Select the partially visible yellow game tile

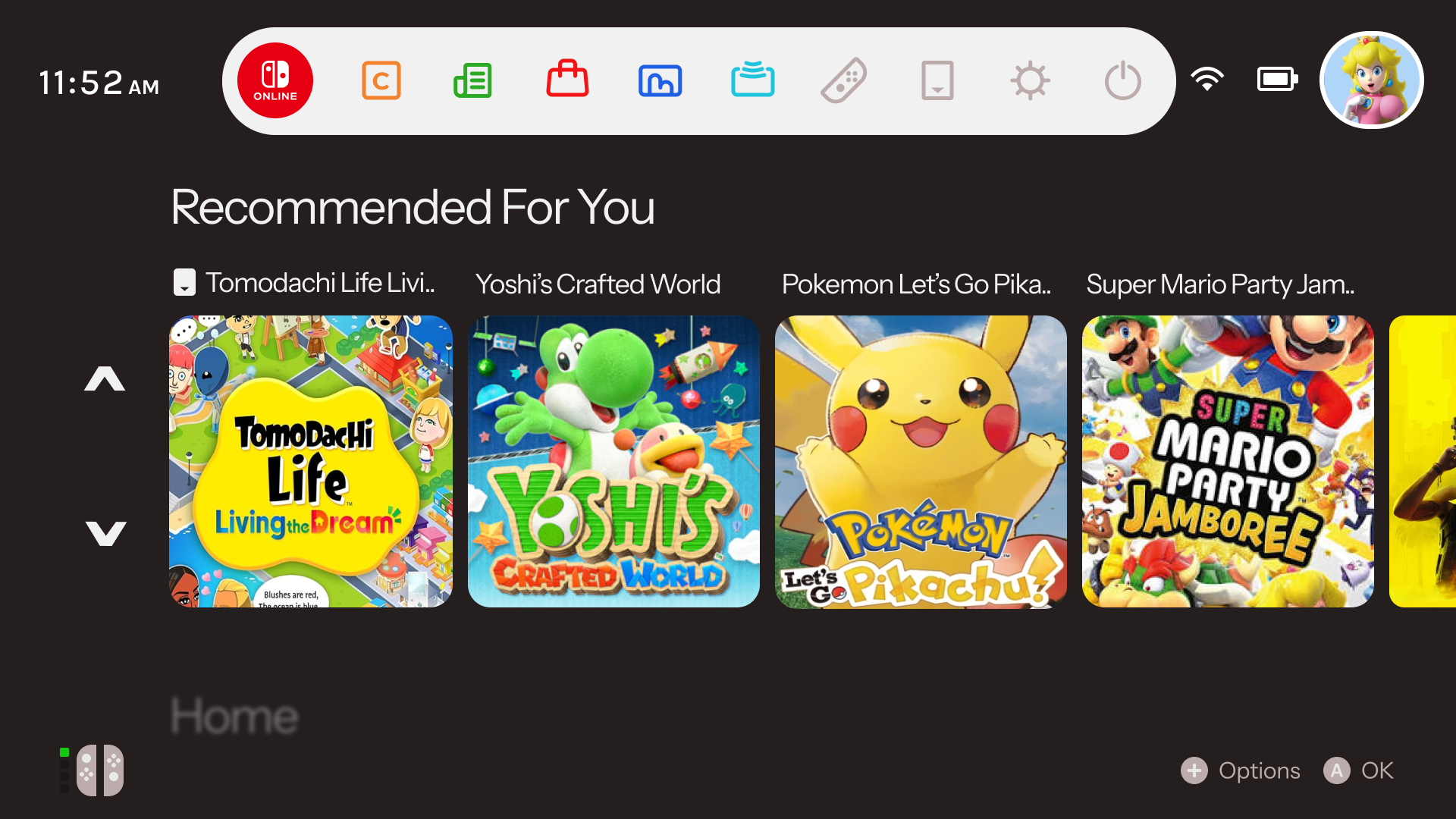click(x=1423, y=461)
